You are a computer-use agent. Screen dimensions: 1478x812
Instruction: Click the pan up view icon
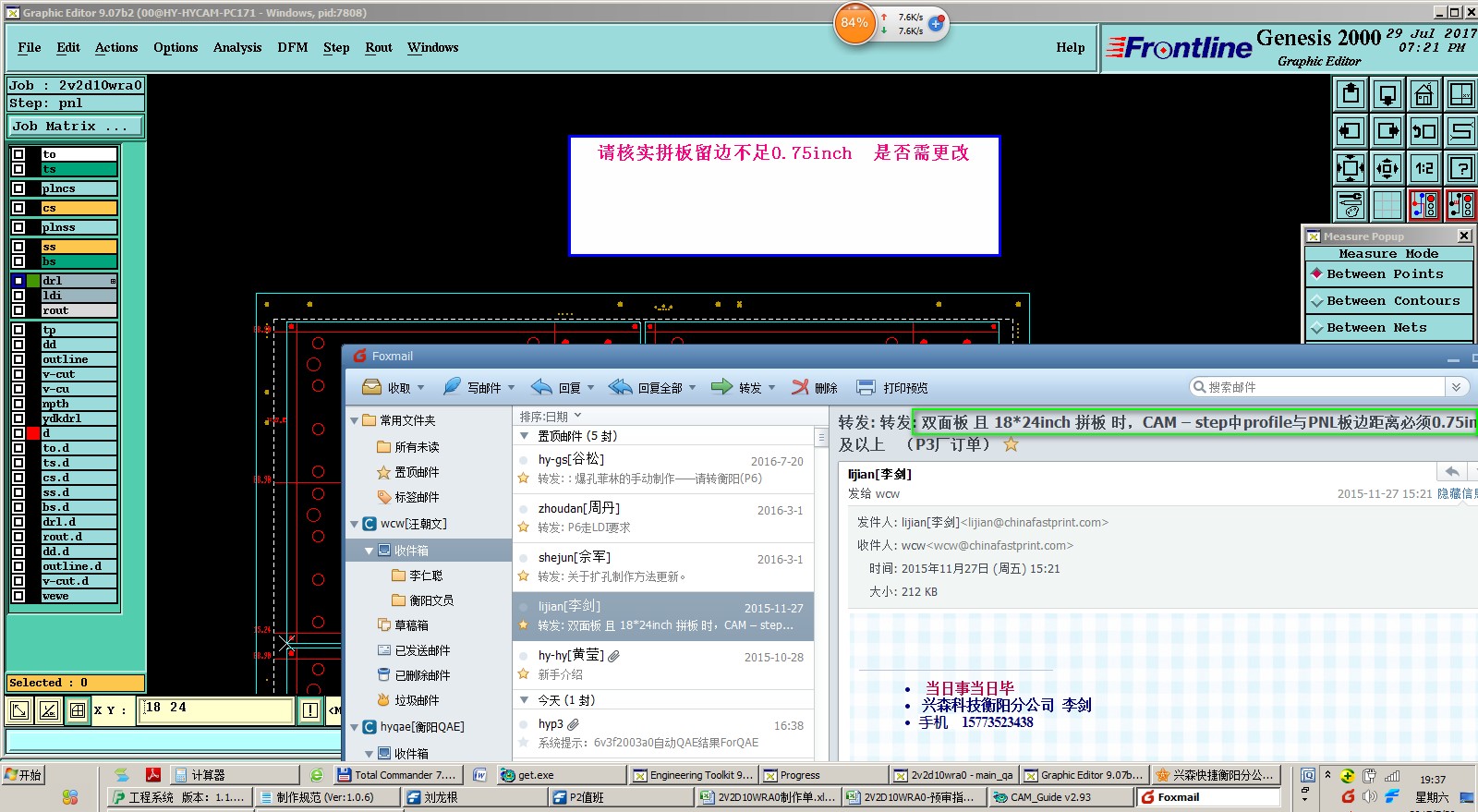1351,94
